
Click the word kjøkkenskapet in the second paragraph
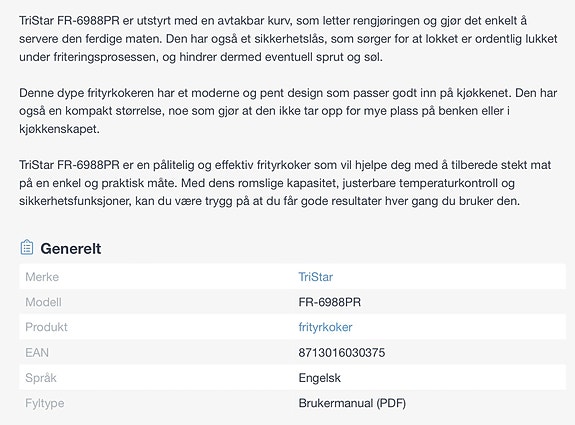pos(59,129)
